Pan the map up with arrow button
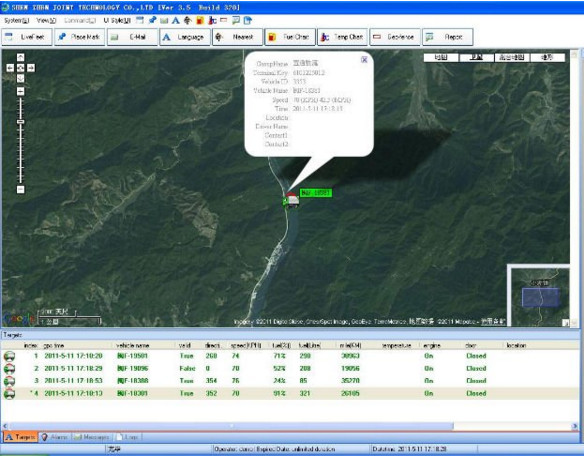This screenshot has height=457, width=584. pyautogui.click(x=20, y=57)
